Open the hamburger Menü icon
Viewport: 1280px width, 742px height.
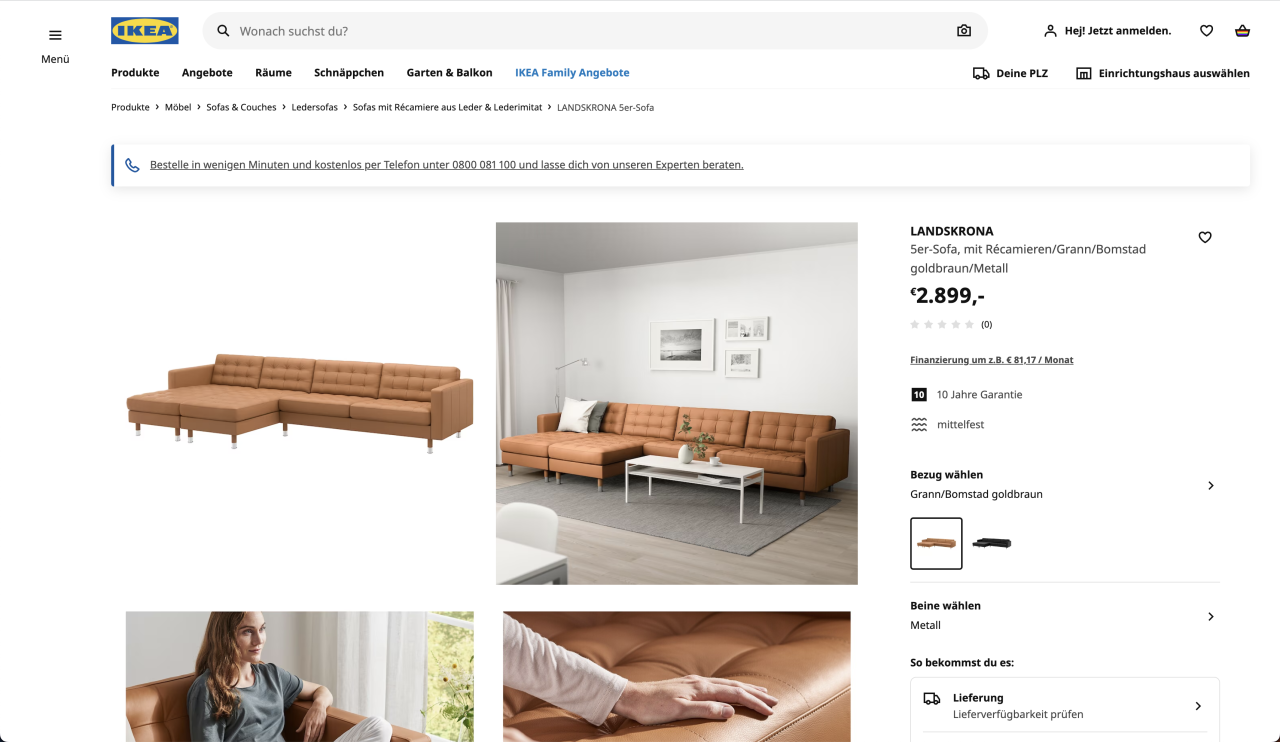(55, 35)
